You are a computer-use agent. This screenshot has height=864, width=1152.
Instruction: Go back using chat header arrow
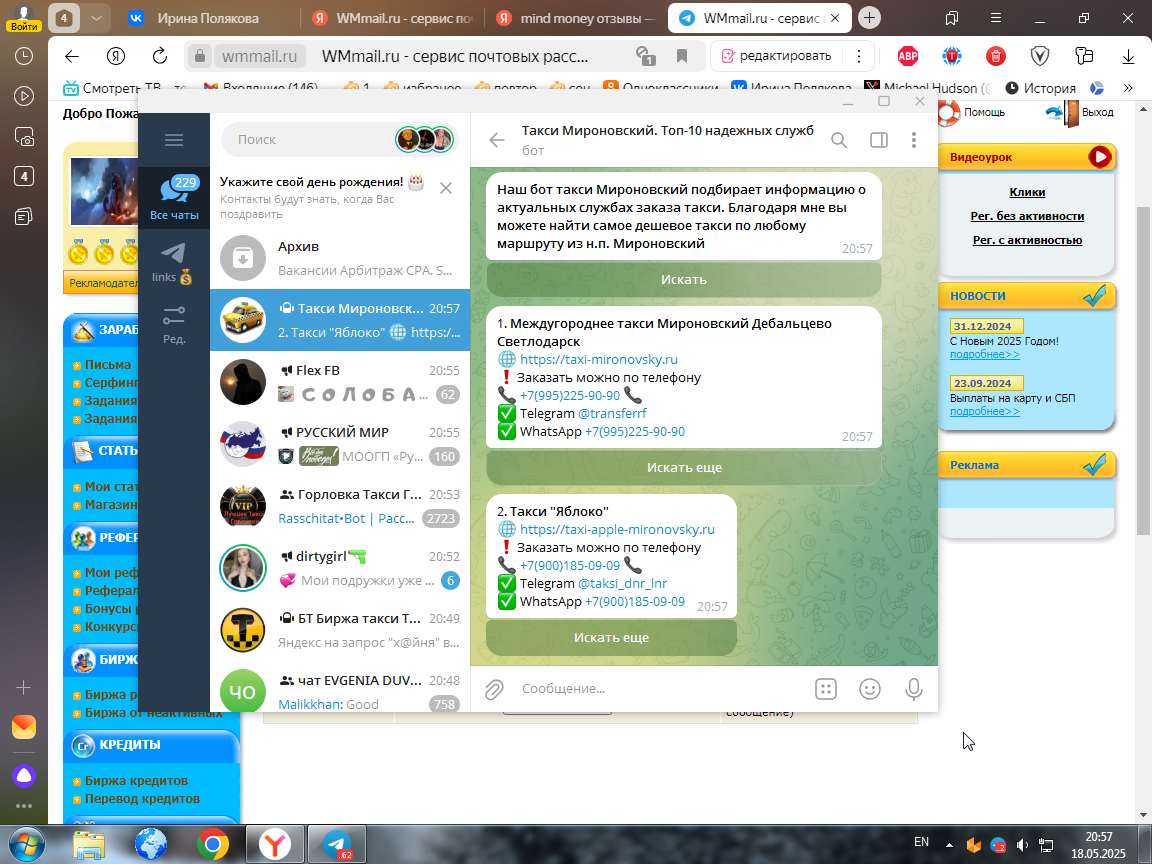(x=497, y=140)
